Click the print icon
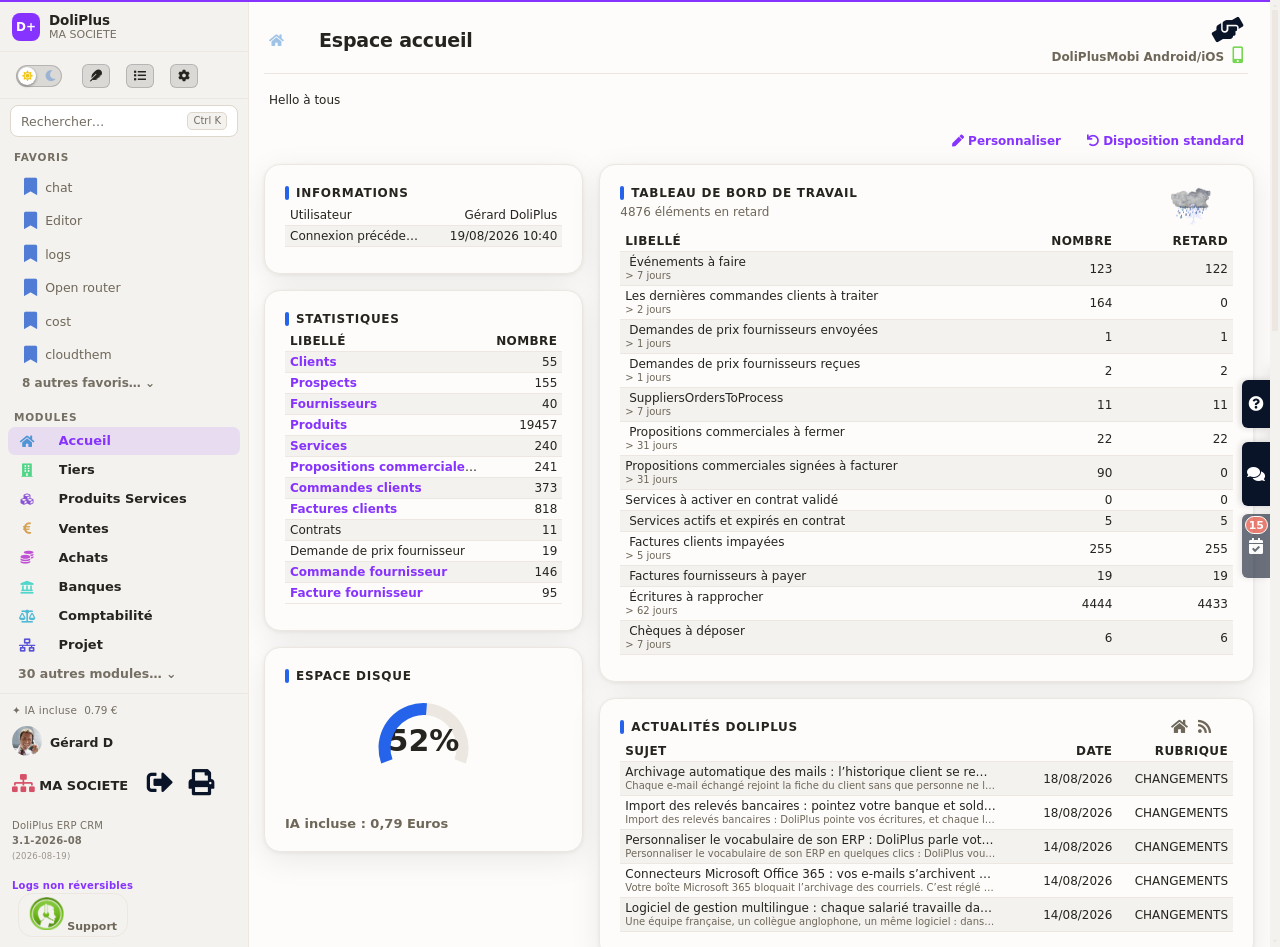Viewport: 1280px width, 947px height. (x=202, y=782)
